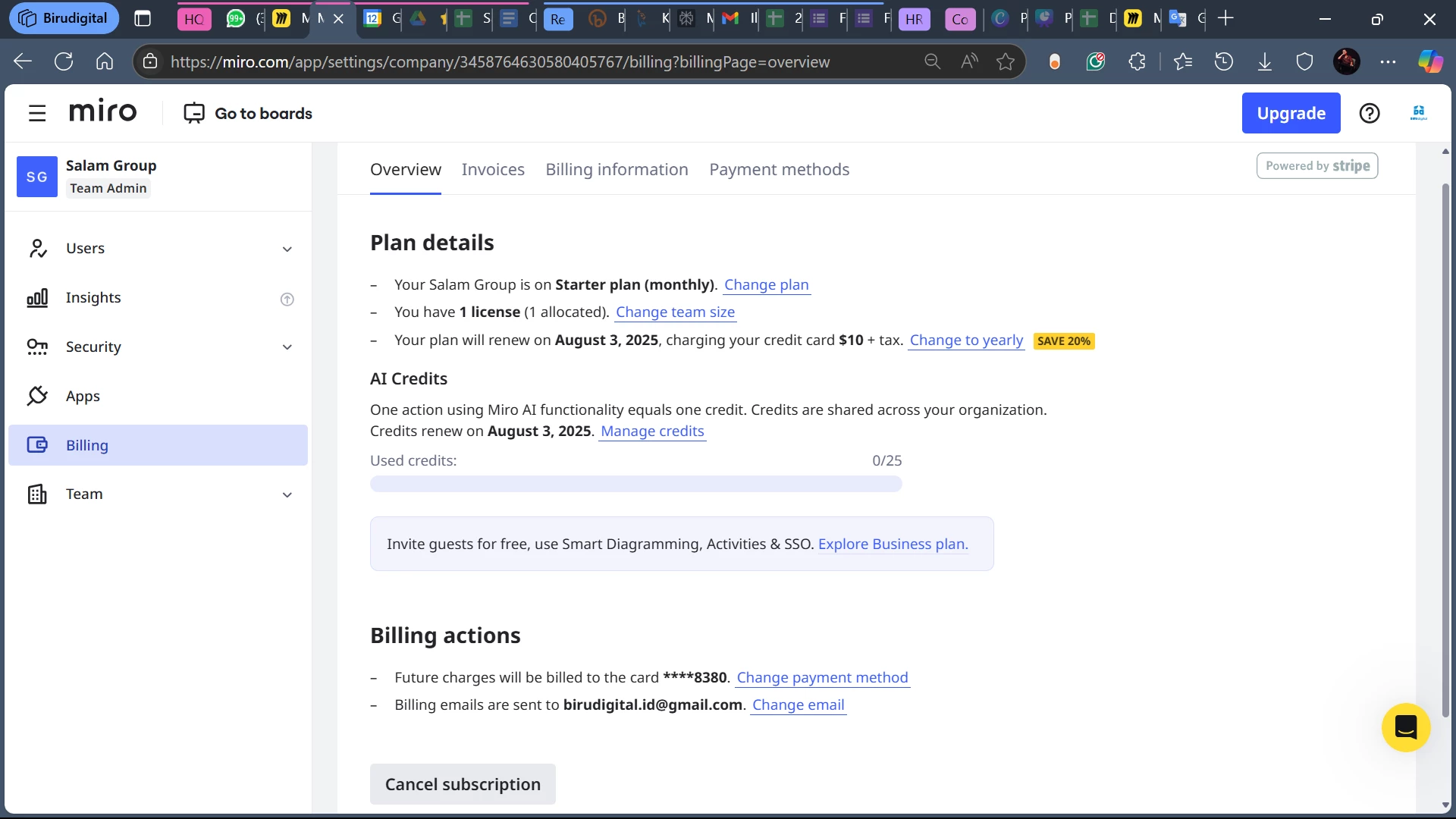The image size is (1456, 819).
Task: Switch to the Overview tab
Action: 406,170
